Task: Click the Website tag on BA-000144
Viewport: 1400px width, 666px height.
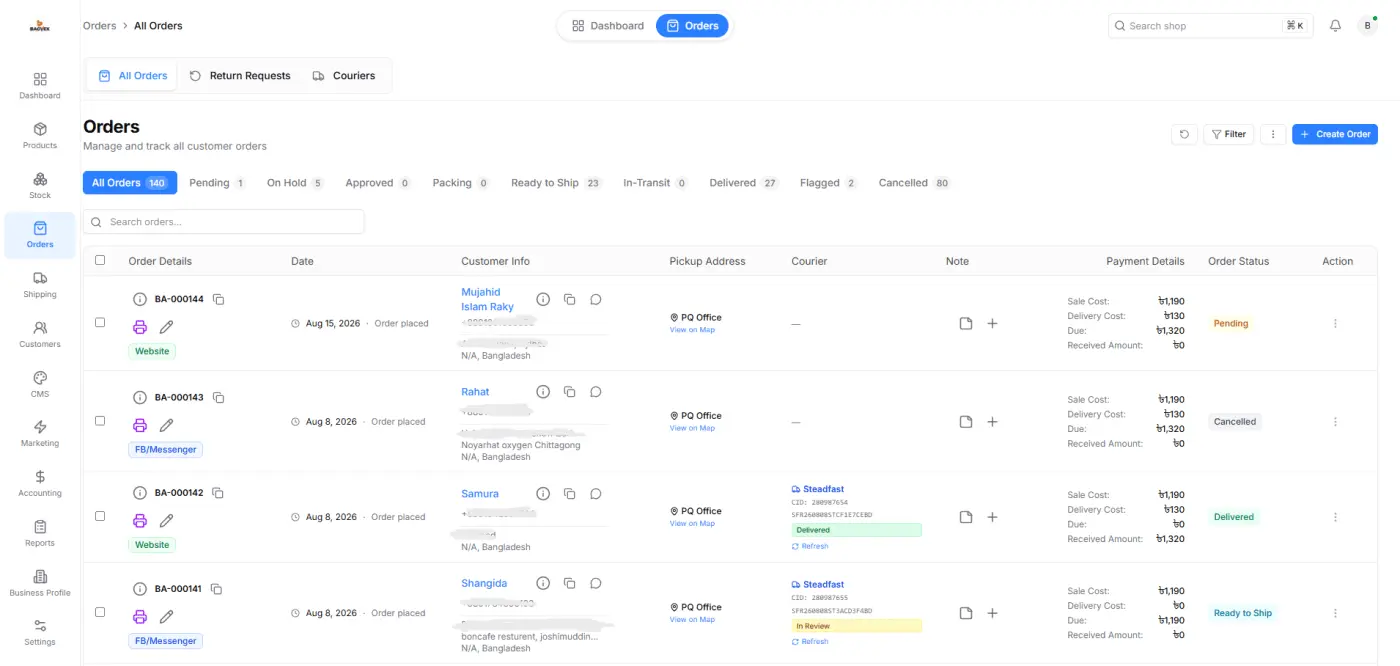Action: [x=152, y=351]
